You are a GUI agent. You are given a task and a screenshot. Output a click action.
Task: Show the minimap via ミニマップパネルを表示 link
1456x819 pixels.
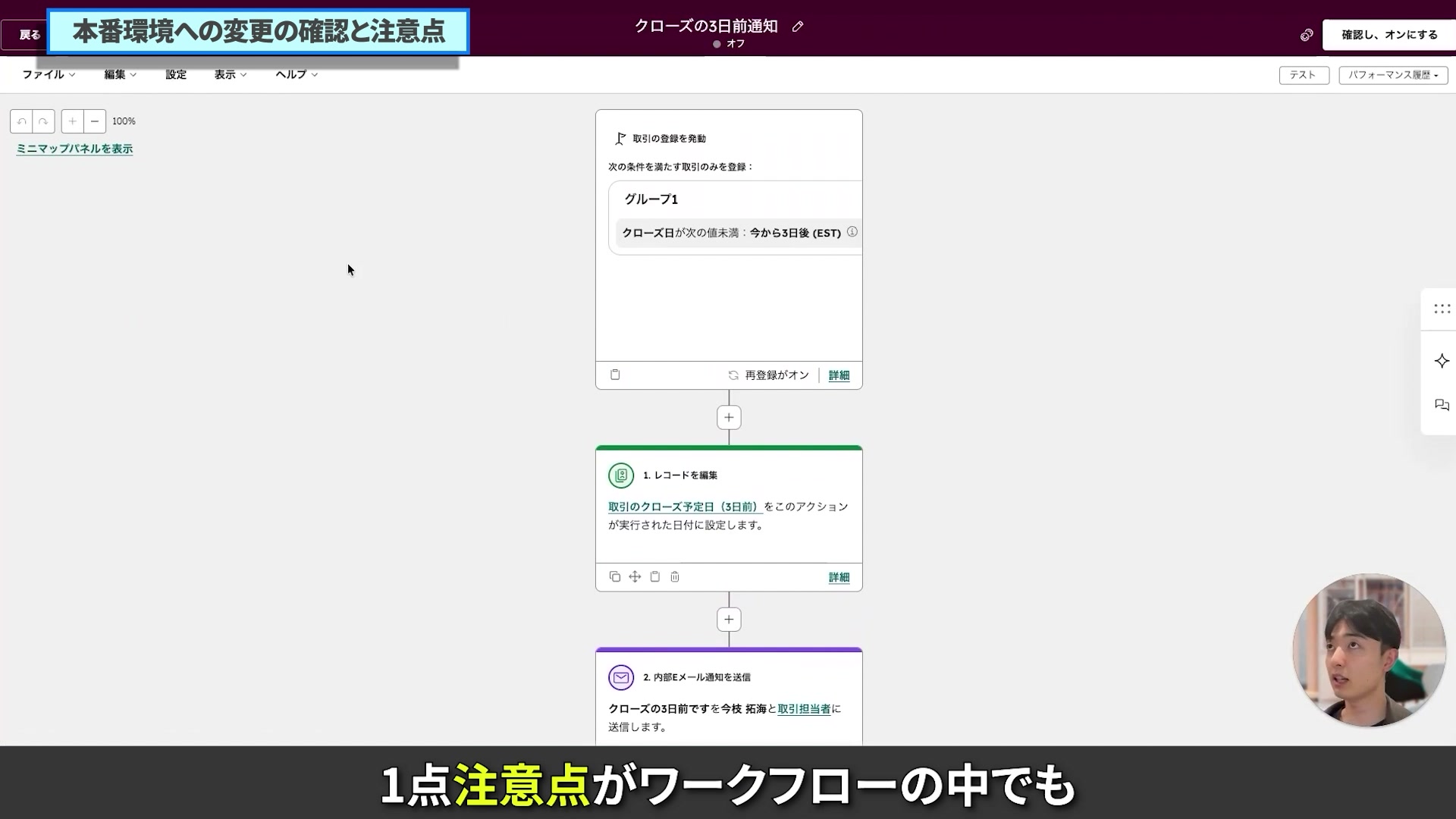pyautogui.click(x=74, y=149)
